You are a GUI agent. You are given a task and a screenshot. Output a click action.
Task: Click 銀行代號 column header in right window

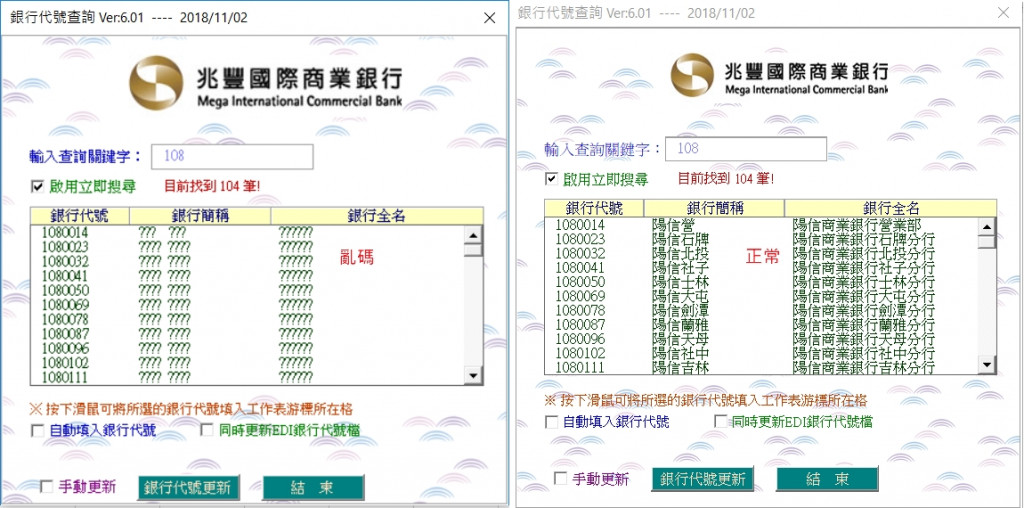(x=594, y=208)
